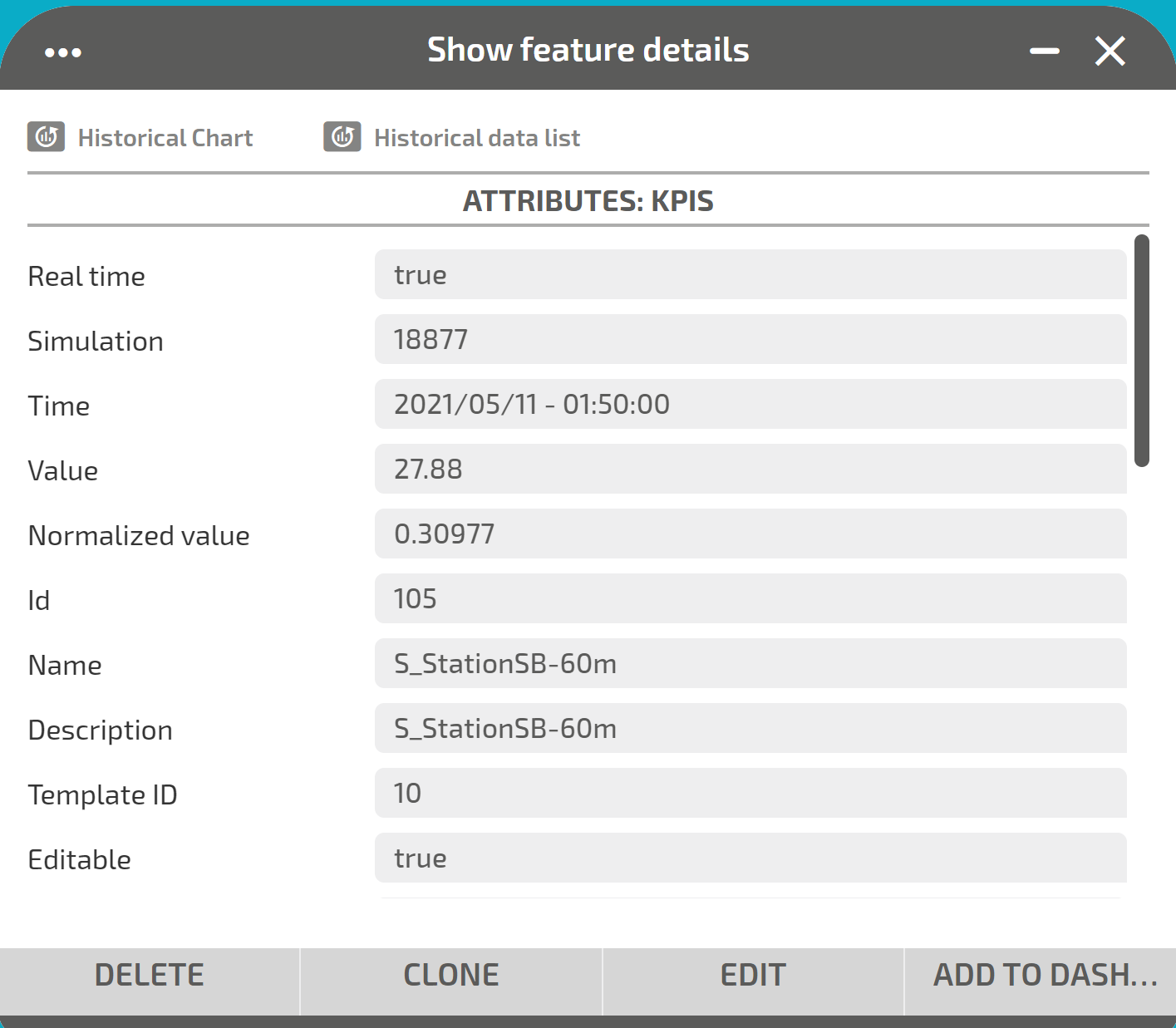The image size is (1176, 1028).
Task: Select the Real time value field
Action: (x=750, y=274)
